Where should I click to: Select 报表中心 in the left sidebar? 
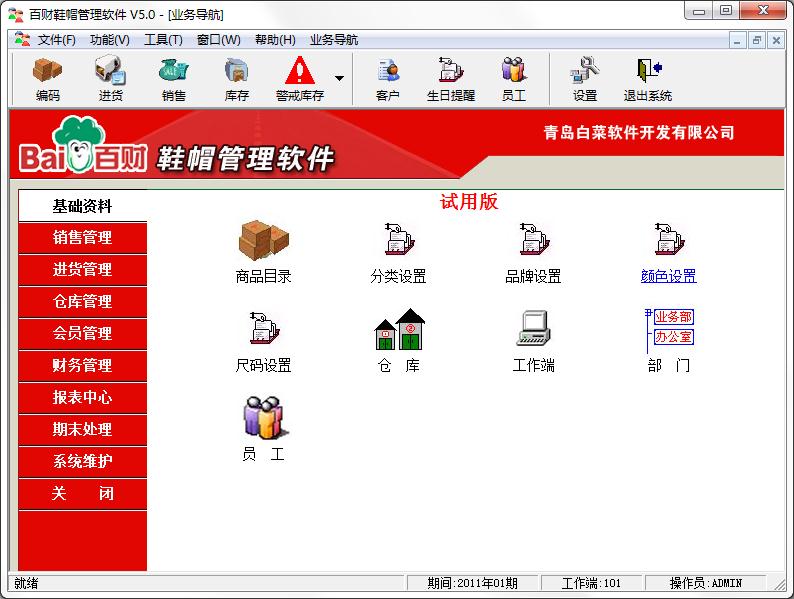(83, 398)
